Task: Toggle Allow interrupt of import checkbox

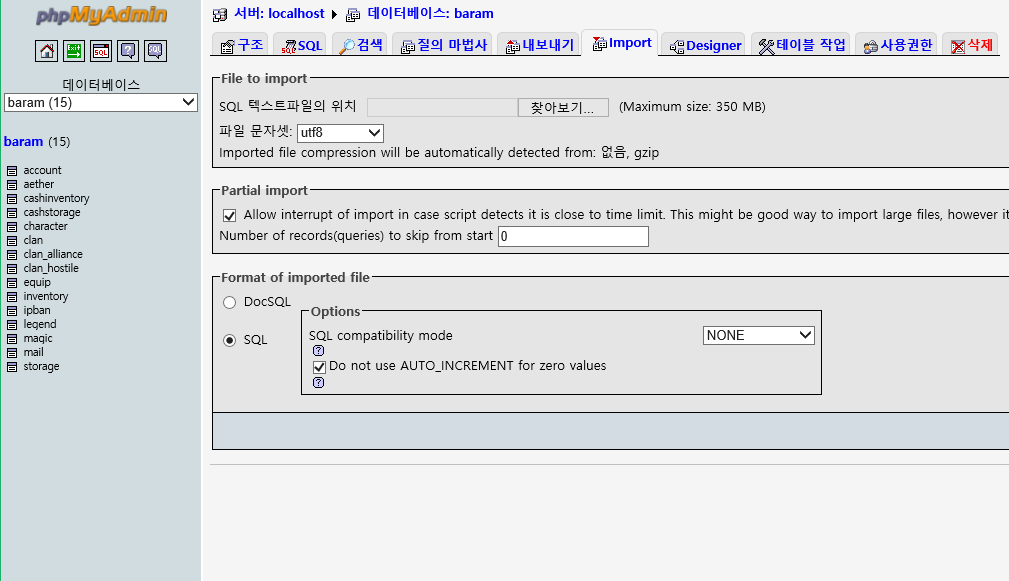Action: tap(230, 215)
